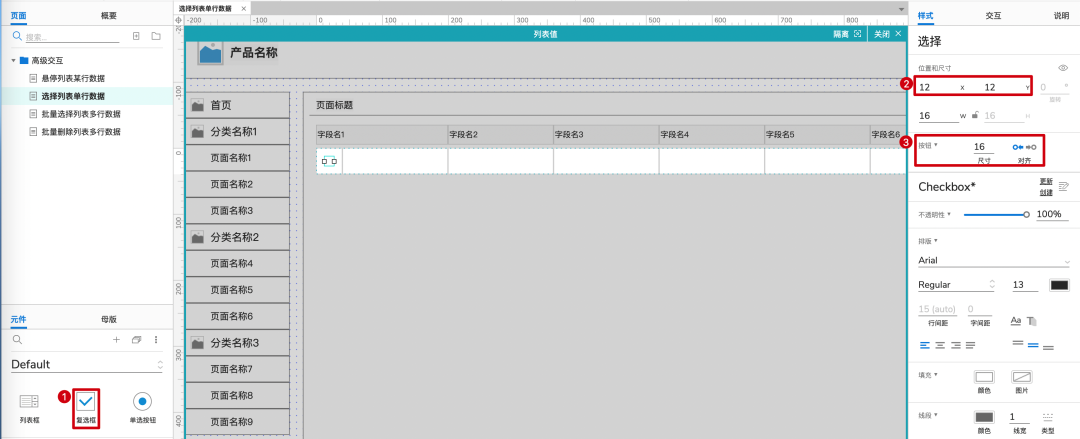The width and height of the screenshot is (1080, 439).
Task: Click the 关闭 close button for repeater edit
Action: coord(887,34)
